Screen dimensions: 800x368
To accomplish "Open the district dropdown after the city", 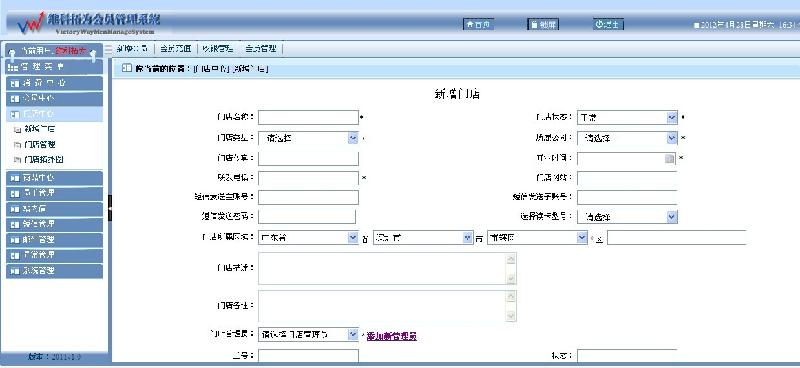I will (x=538, y=238).
